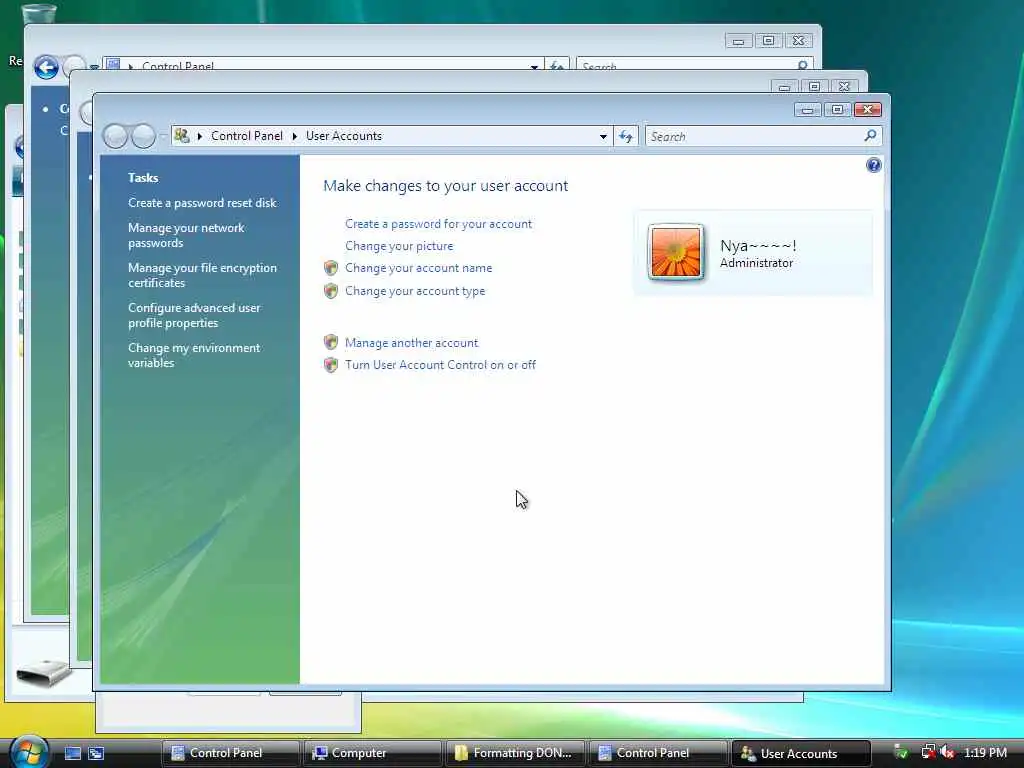Click shield icon beside Change your account type

(331, 291)
